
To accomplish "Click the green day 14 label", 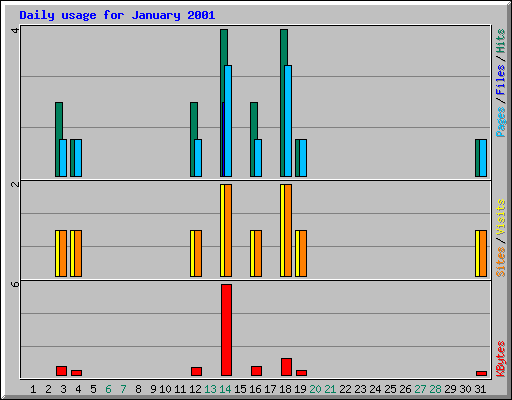I will [x=225, y=389].
